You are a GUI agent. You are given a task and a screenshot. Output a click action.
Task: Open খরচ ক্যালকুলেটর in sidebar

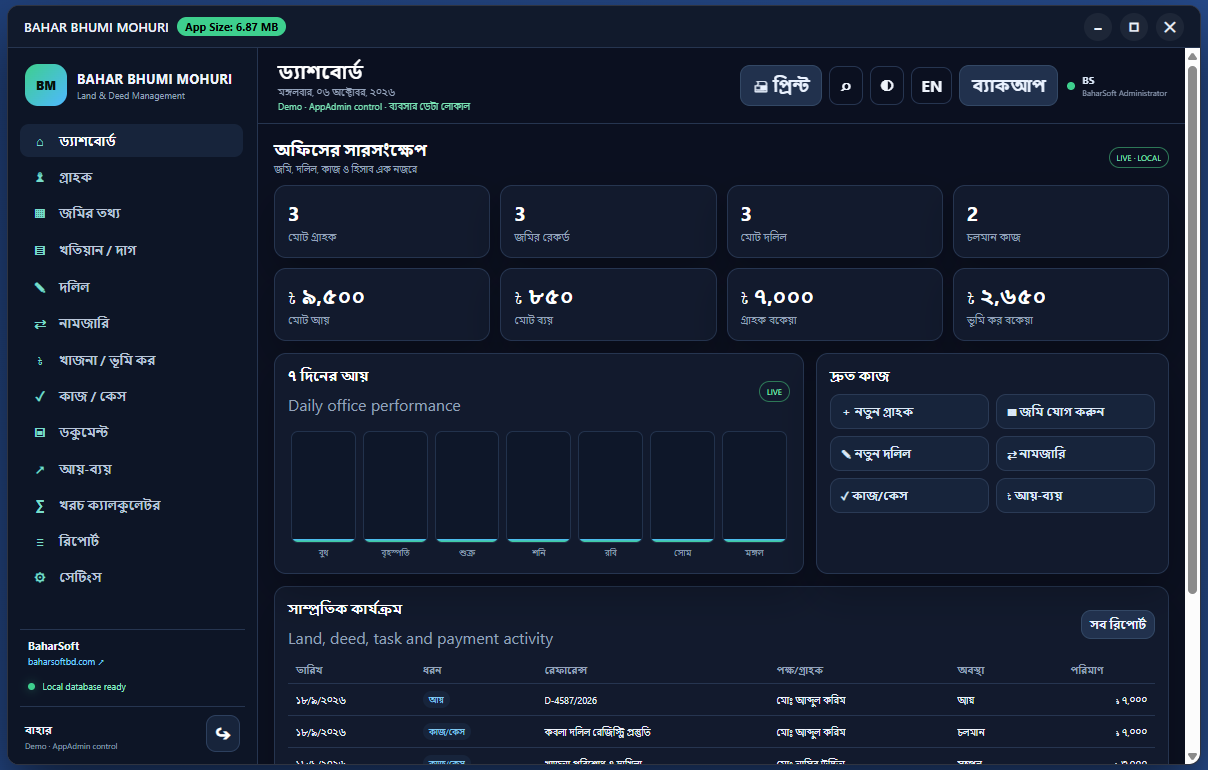coord(131,505)
